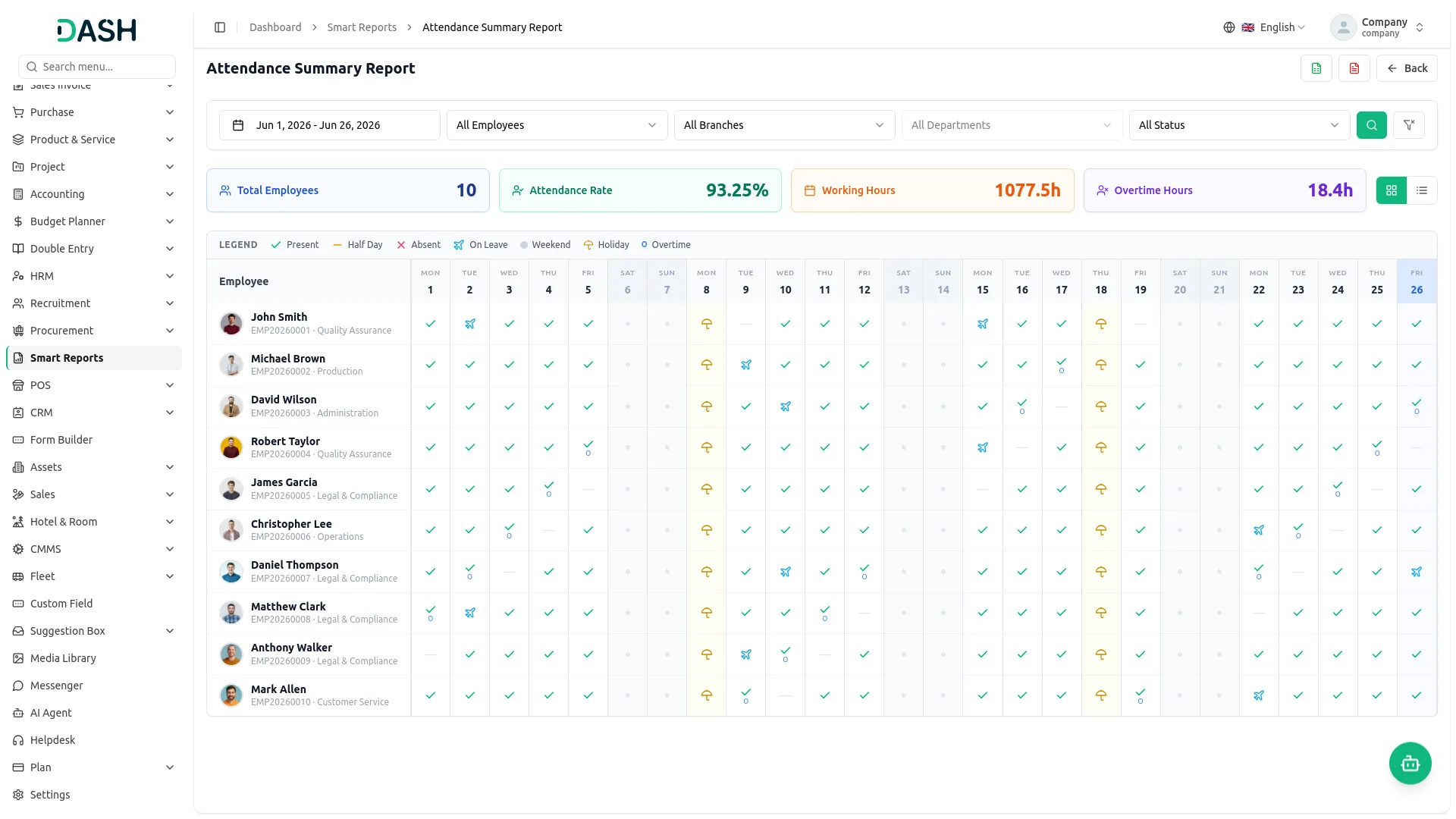
Task: Click the Total Employees icon
Action: [x=225, y=190]
